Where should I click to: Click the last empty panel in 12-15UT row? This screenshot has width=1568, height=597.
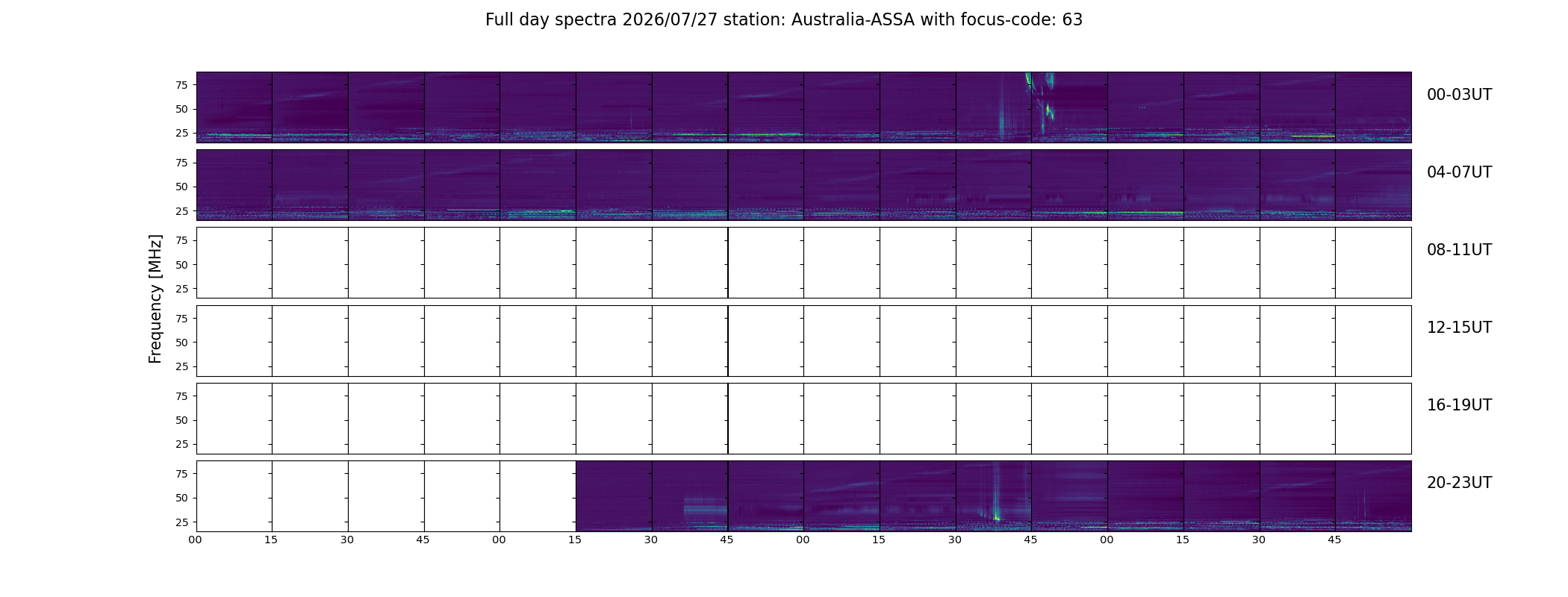coord(1373,340)
